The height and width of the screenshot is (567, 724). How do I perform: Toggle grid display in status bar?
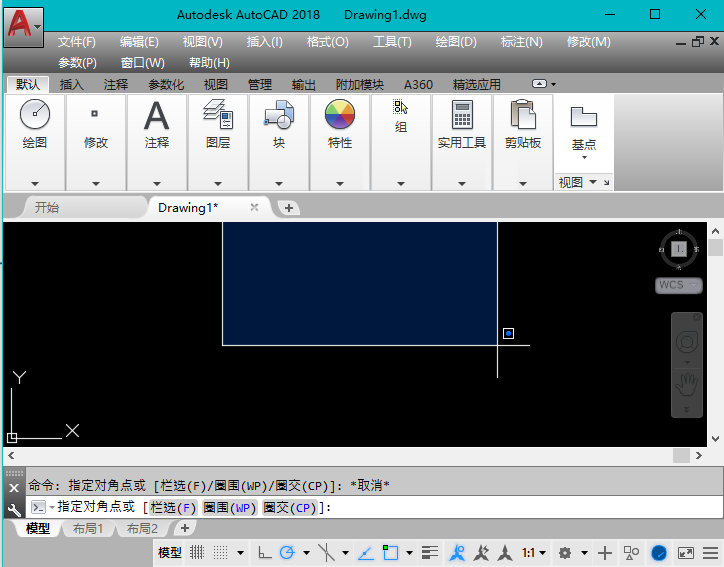click(197, 552)
